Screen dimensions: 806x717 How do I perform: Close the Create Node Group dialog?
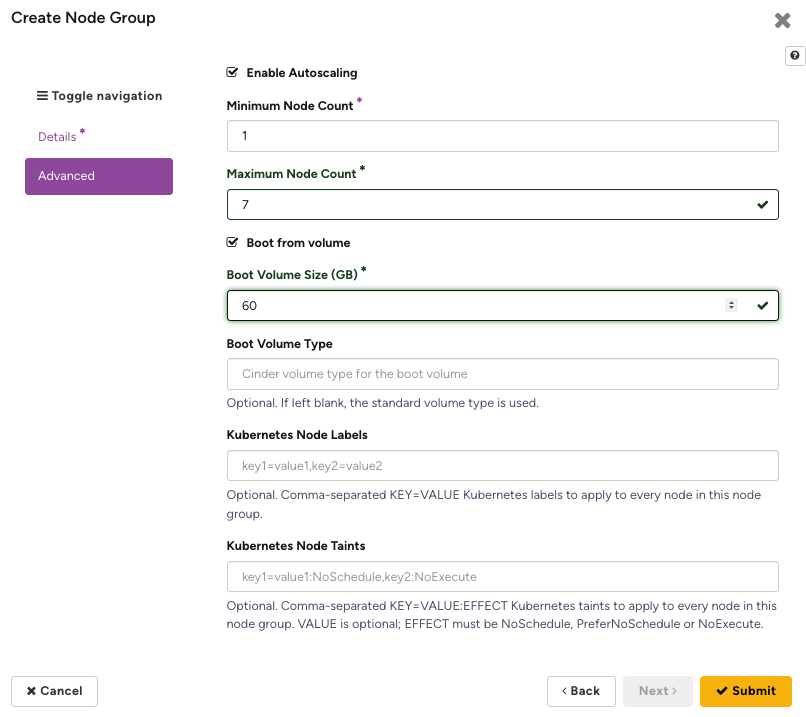click(782, 21)
